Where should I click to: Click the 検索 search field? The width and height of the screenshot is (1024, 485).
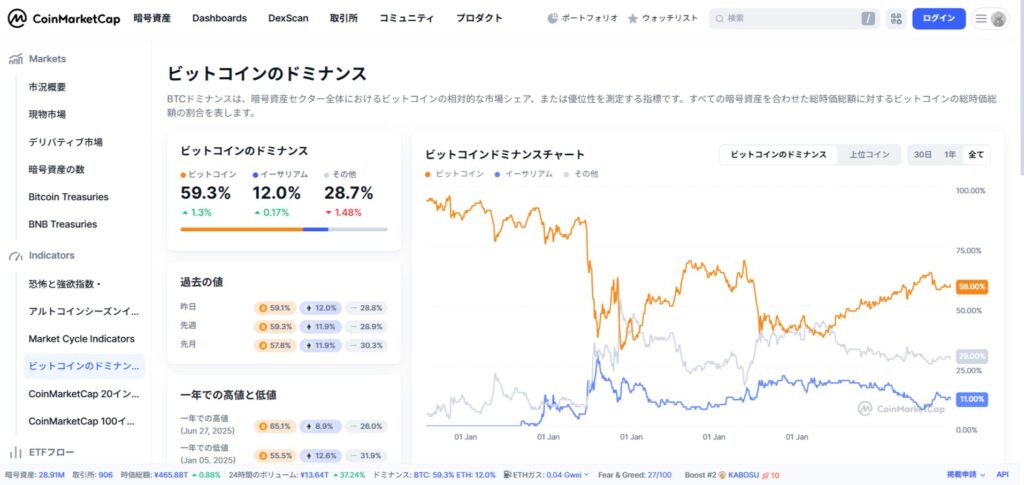click(x=790, y=18)
